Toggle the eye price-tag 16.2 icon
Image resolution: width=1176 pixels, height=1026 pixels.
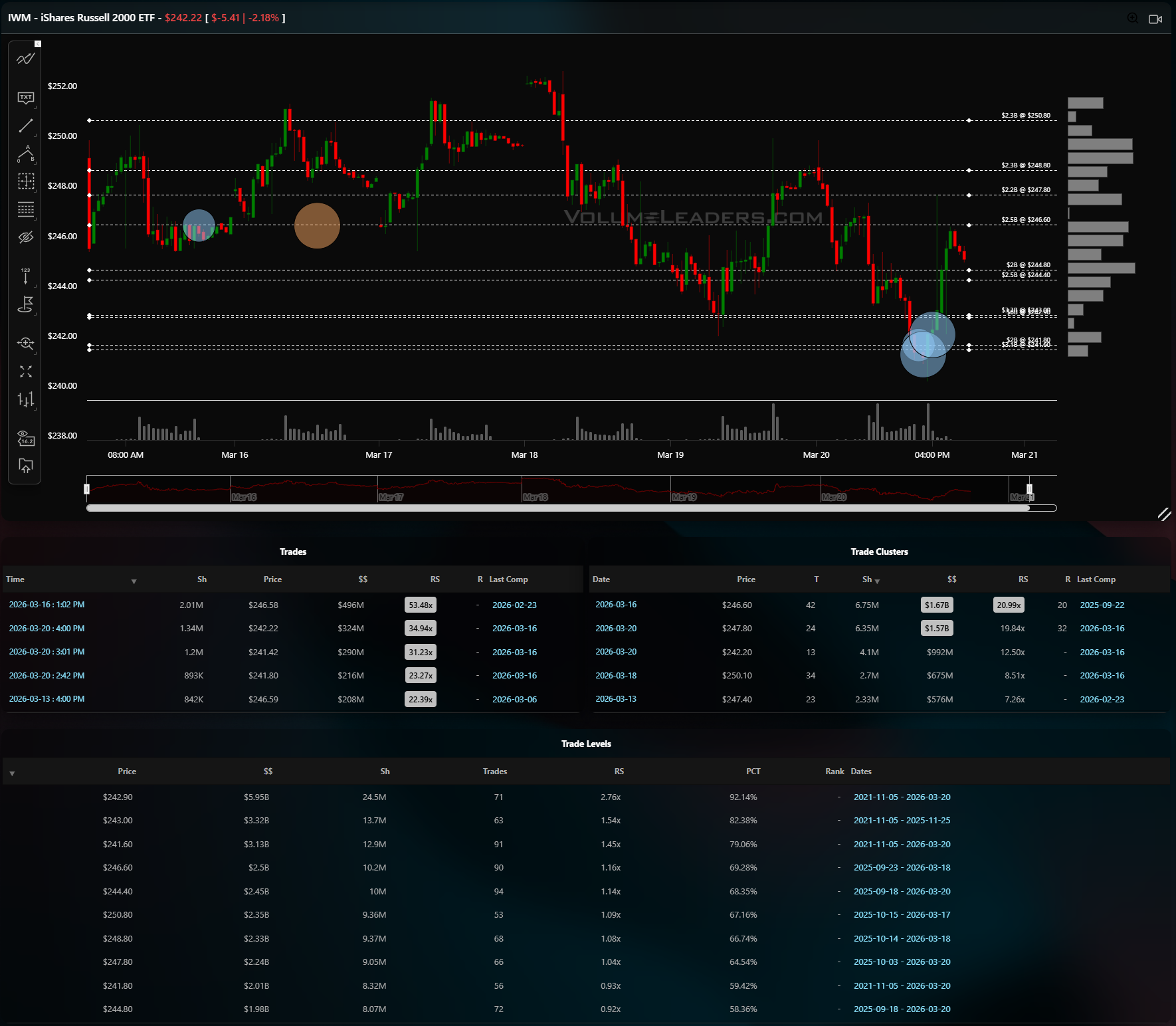coord(25,438)
